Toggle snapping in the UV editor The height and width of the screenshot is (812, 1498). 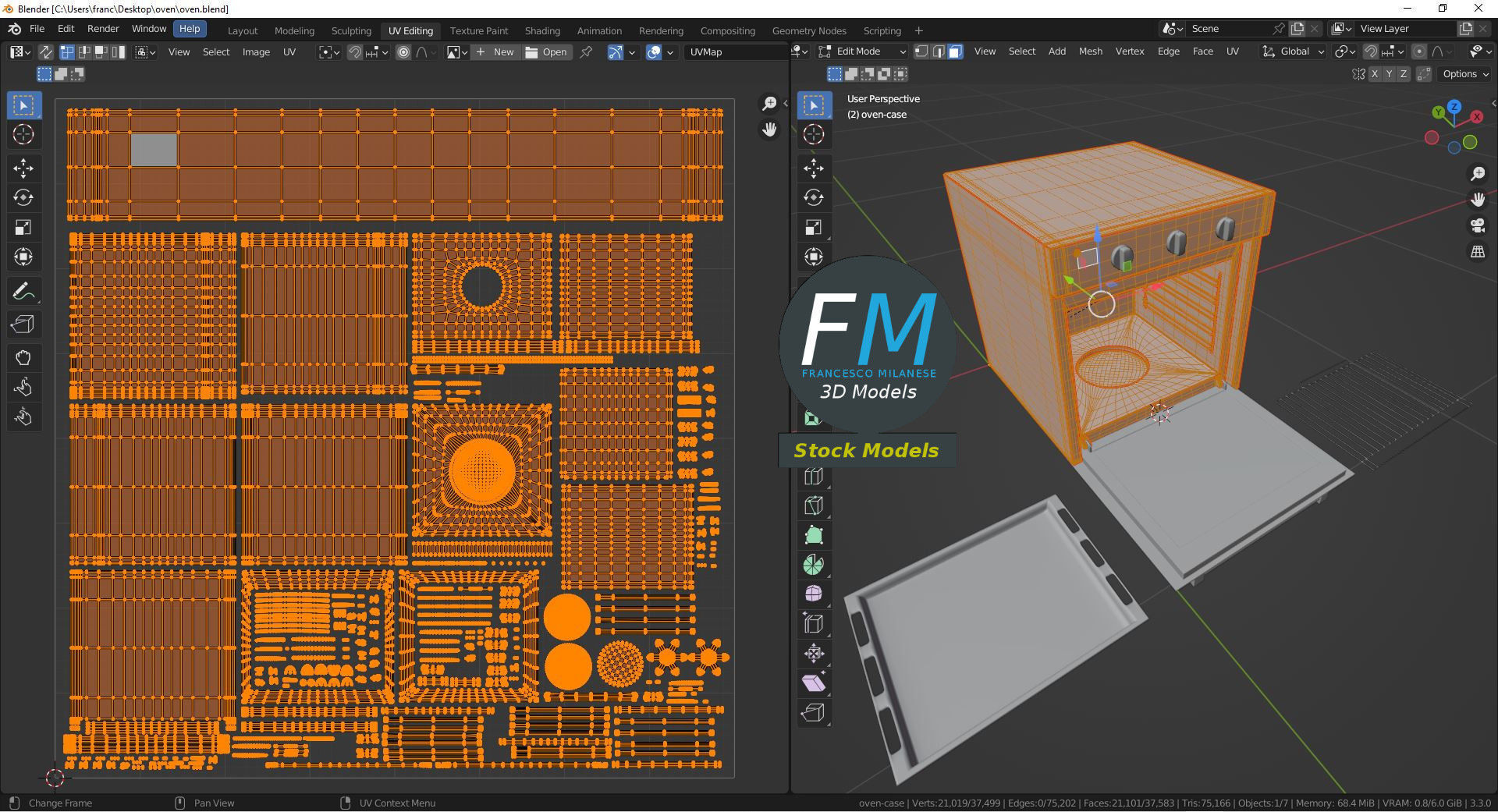pos(355,52)
